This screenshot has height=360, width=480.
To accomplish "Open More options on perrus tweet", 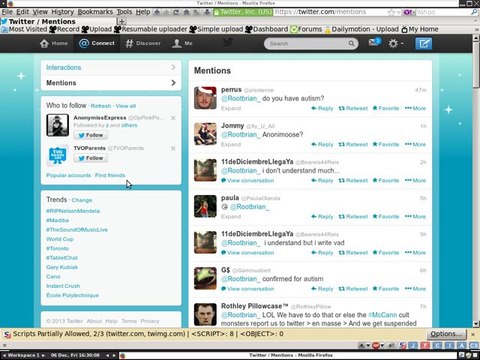I will (415, 108).
